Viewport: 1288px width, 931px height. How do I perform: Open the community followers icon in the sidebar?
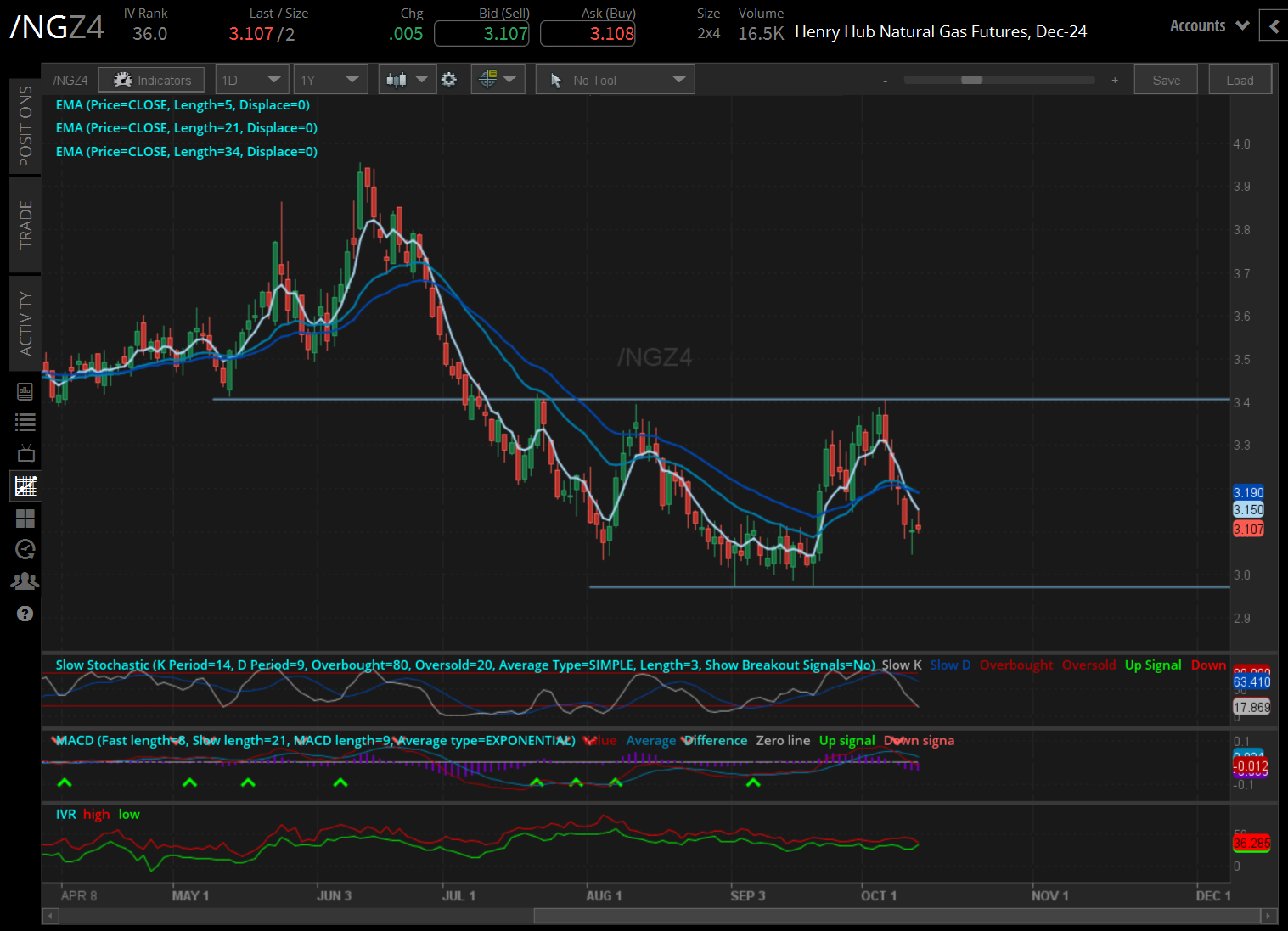tap(25, 580)
